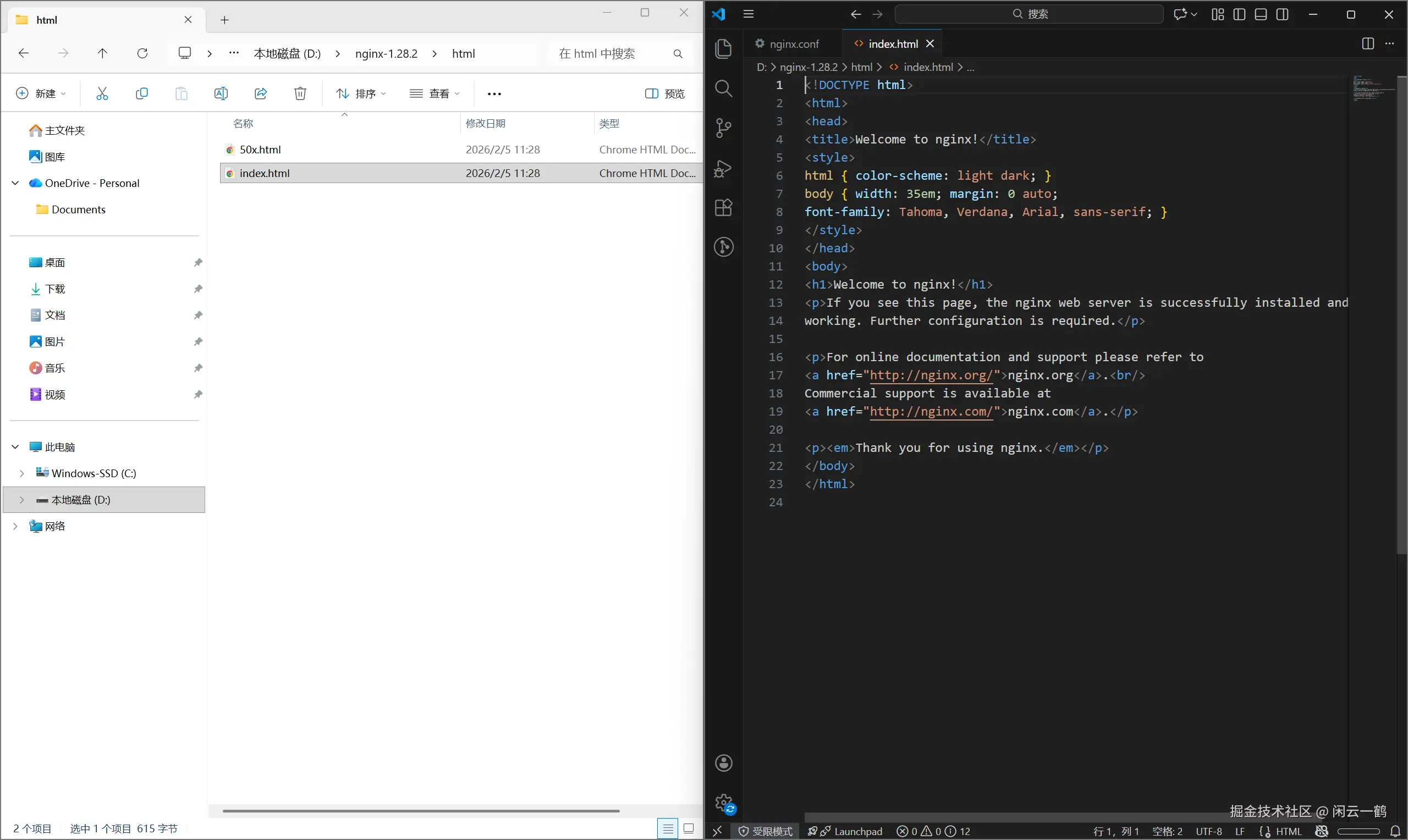Screen dimensions: 1408x840
Task: Open the Run and Debug view
Action: click(724, 168)
